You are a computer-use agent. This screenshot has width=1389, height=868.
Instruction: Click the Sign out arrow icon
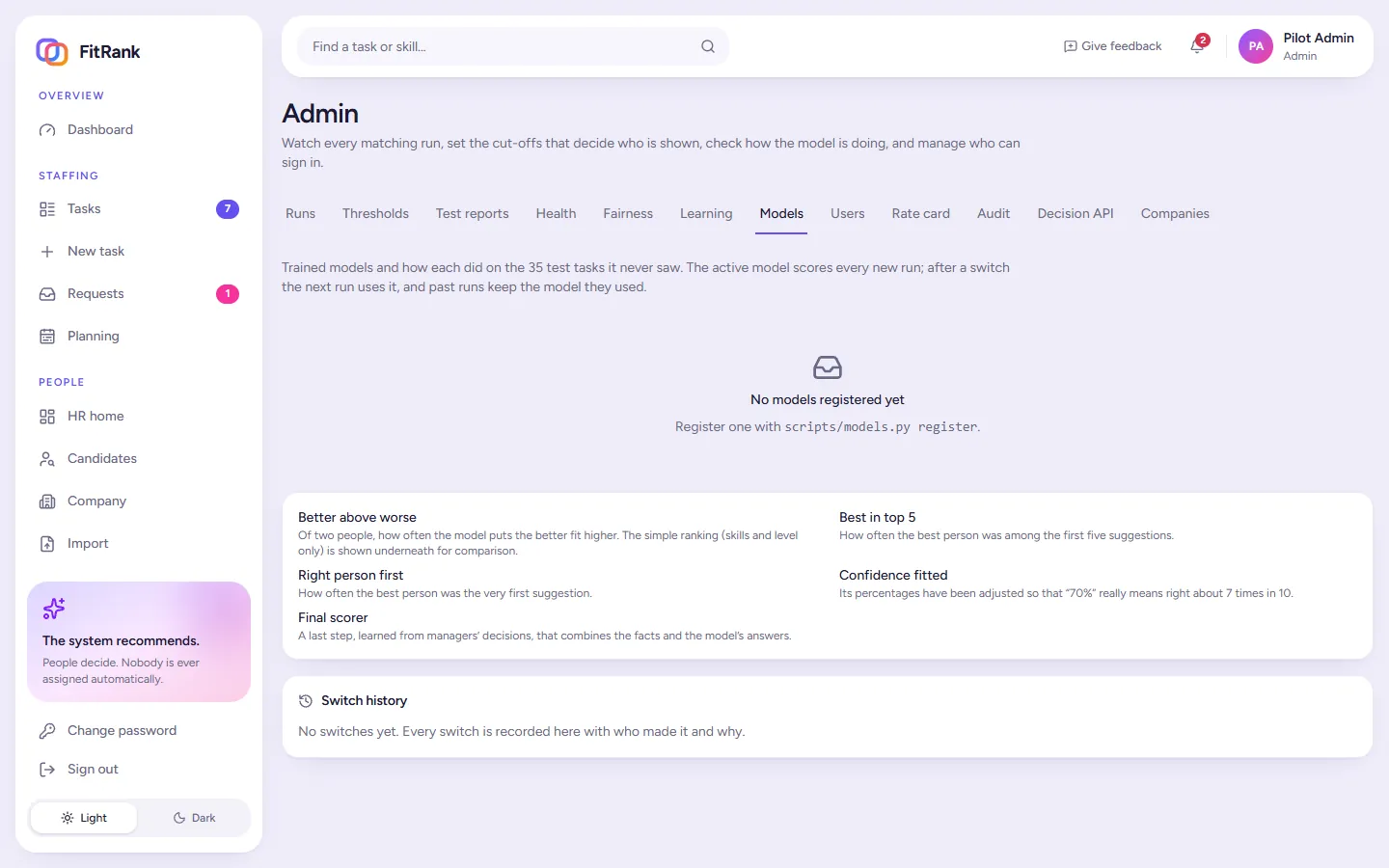click(47, 770)
